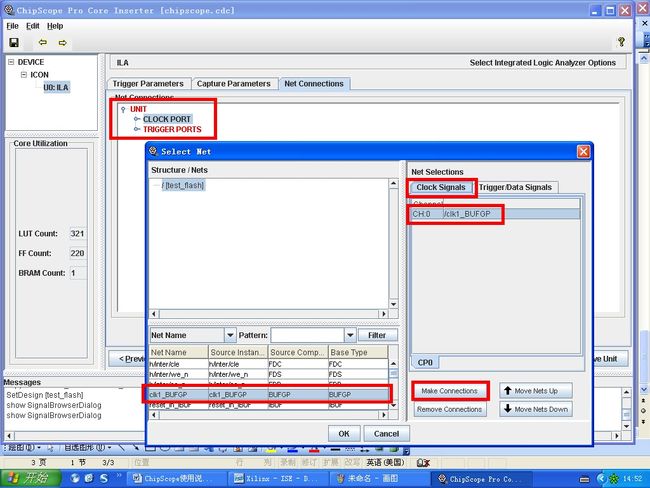Click the Structure / Nets down scroll arrow
This screenshot has width=650, height=488.
393,304
